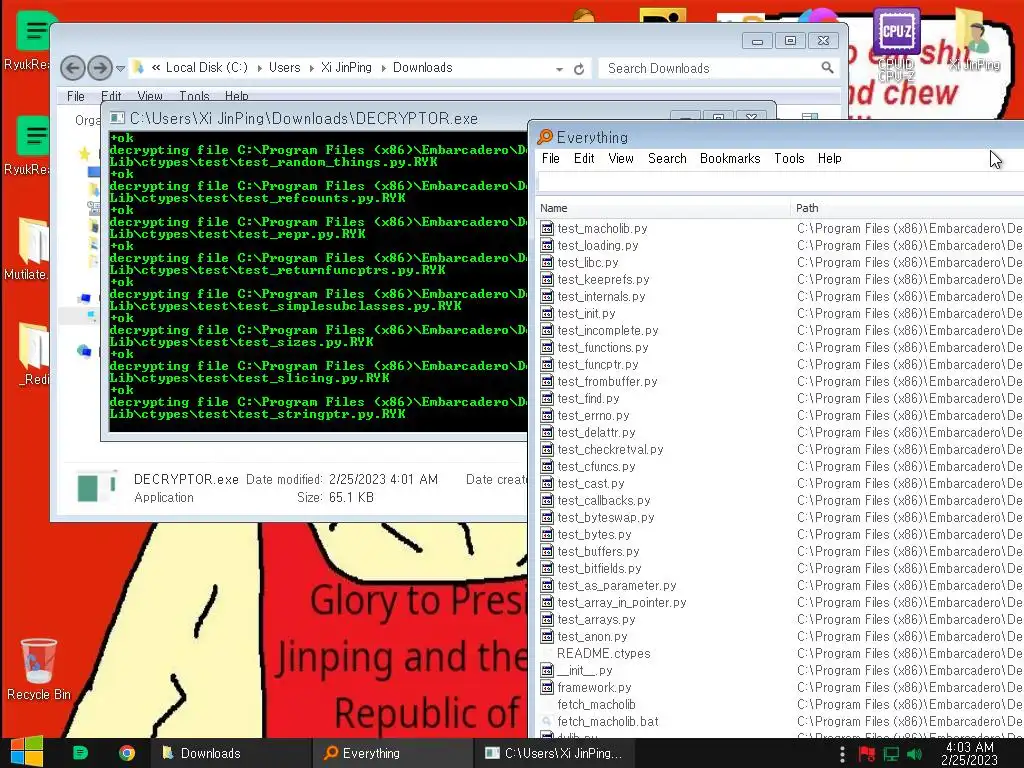This screenshot has width=1024, height=768.
Task: Select test_functions.py file icon in results
Action: click(547, 347)
